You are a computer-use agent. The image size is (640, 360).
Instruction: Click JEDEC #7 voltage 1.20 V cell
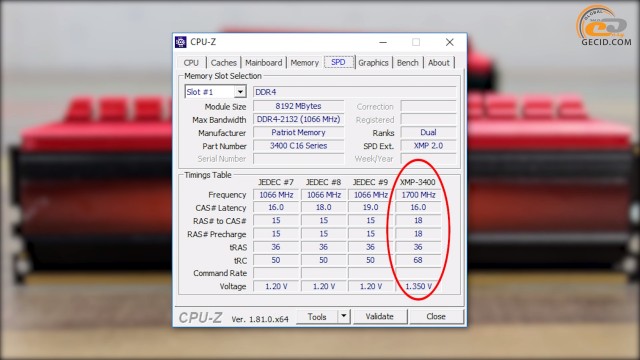(276, 287)
